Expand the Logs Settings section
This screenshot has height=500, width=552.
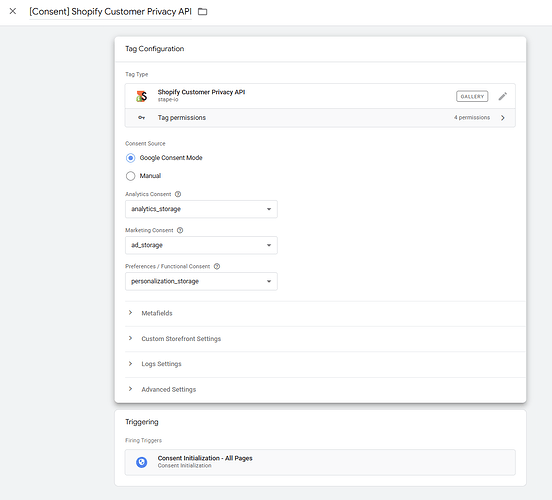(325, 364)
